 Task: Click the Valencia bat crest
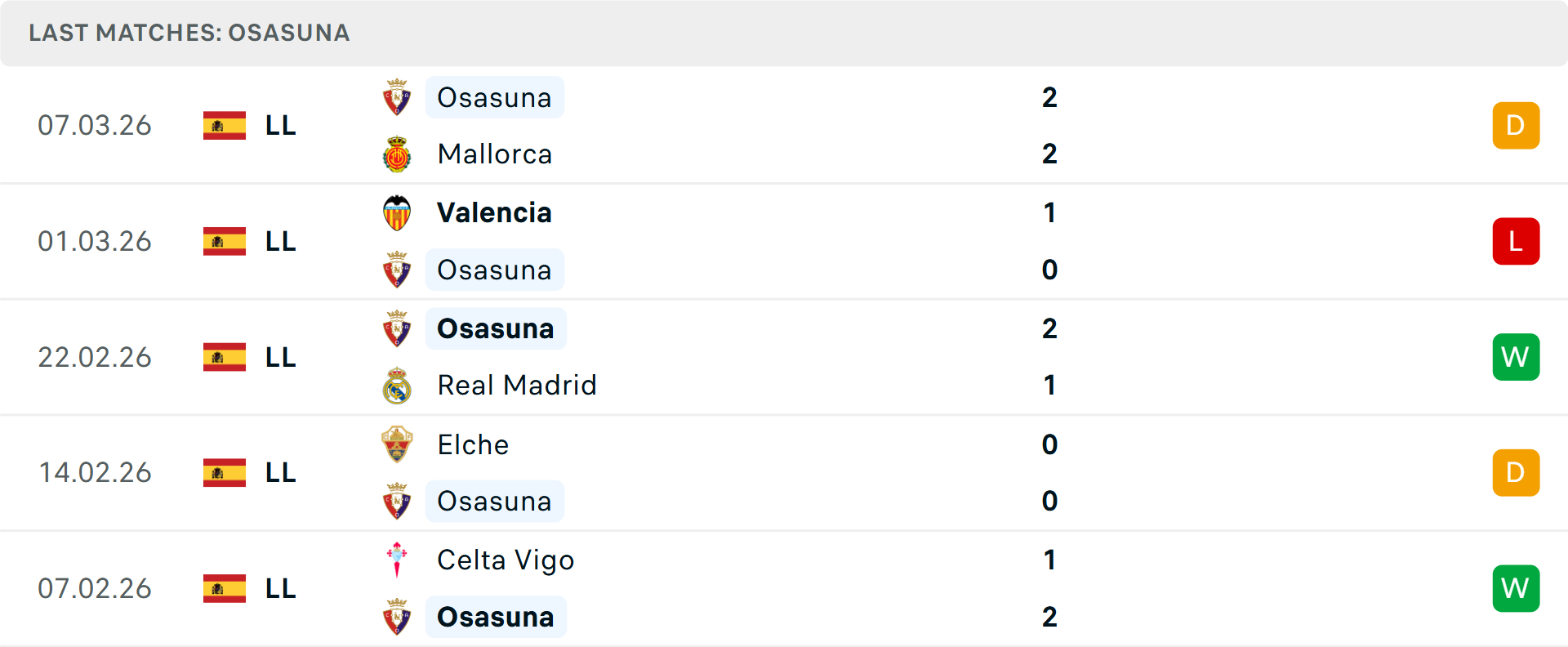[397, 212]
